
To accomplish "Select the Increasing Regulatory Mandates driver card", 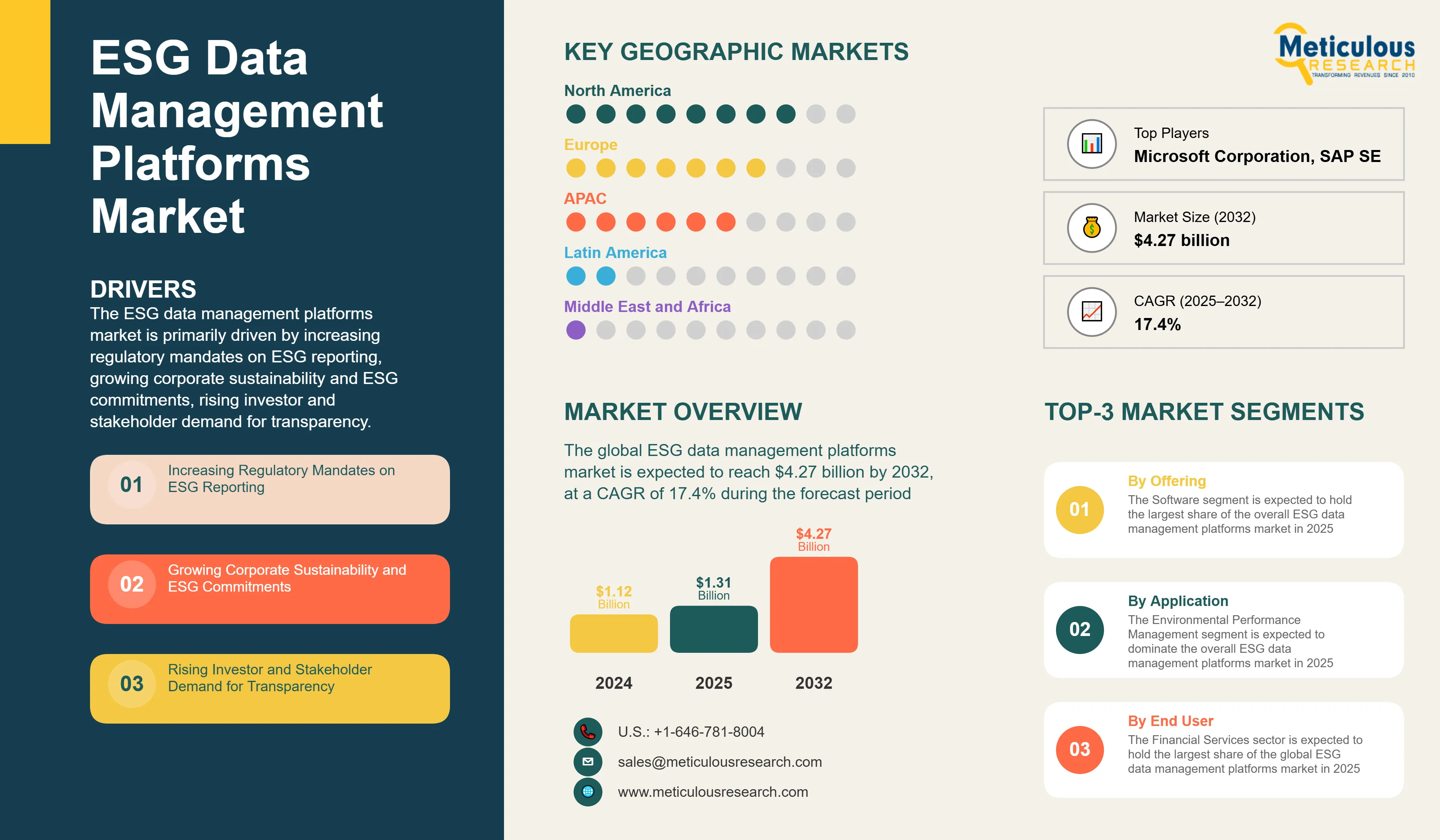I will pyautogui.click(x=270, y=490).
